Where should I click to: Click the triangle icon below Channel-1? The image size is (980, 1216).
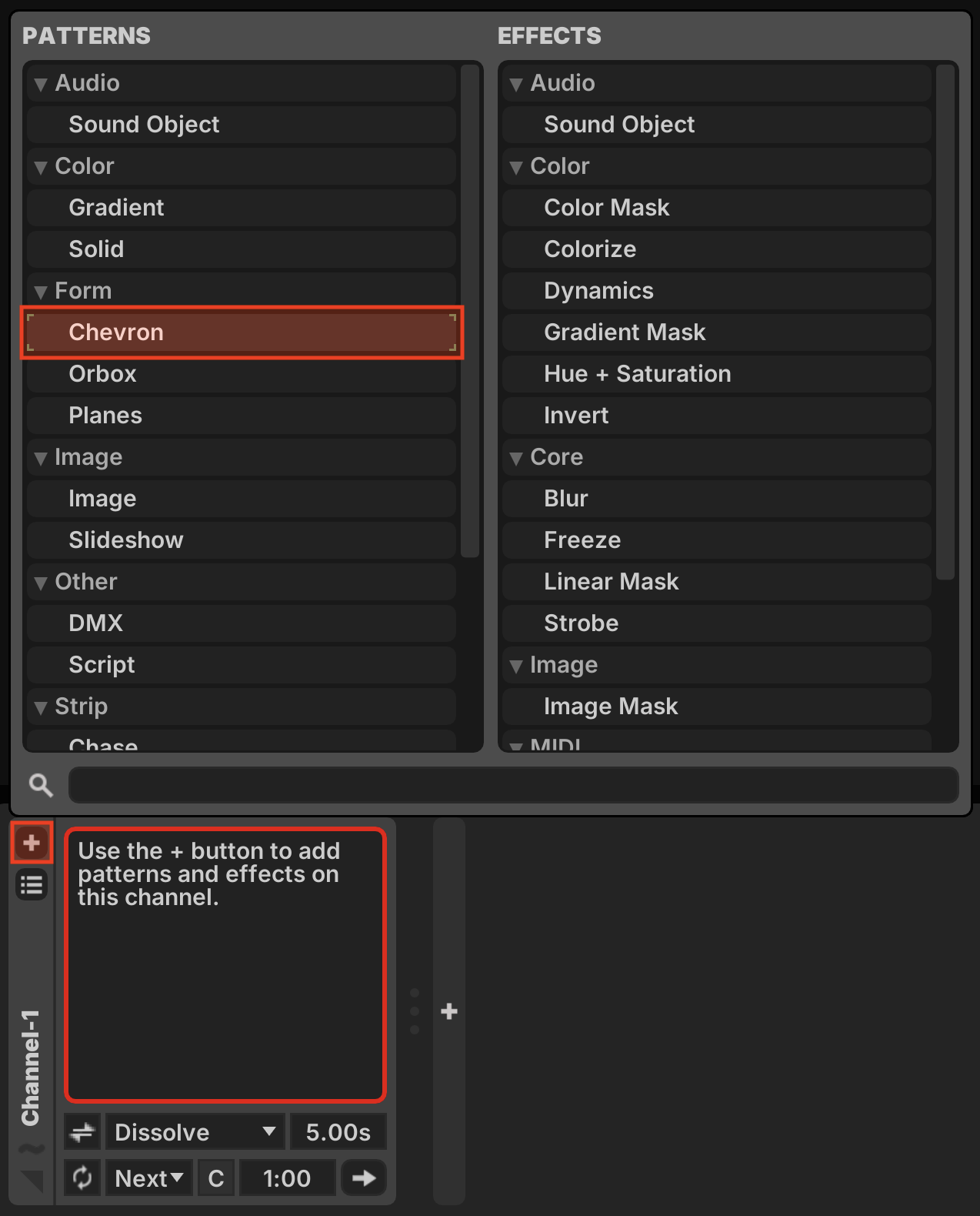32,1181
